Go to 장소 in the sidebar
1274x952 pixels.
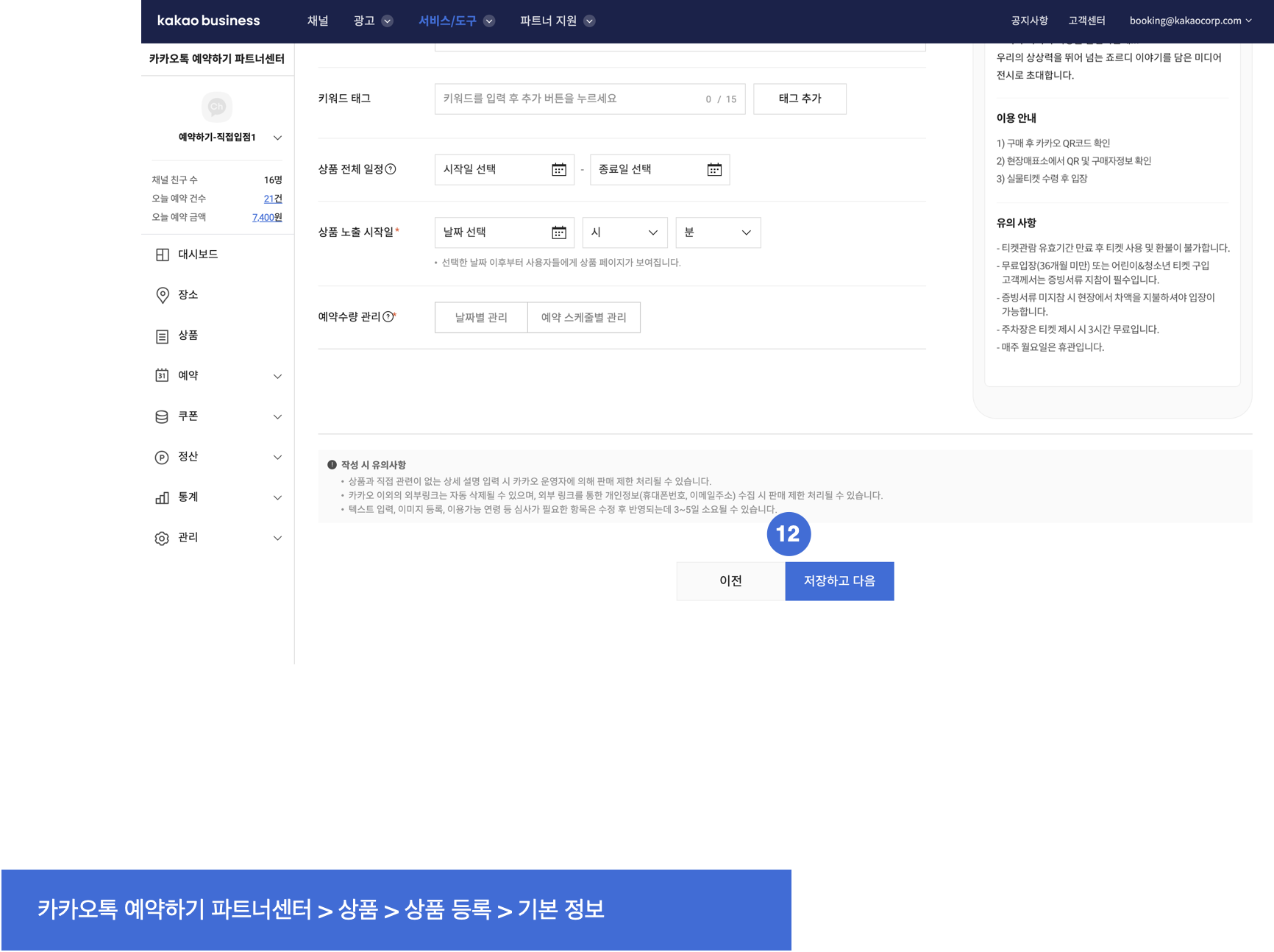tap(188, 295)
